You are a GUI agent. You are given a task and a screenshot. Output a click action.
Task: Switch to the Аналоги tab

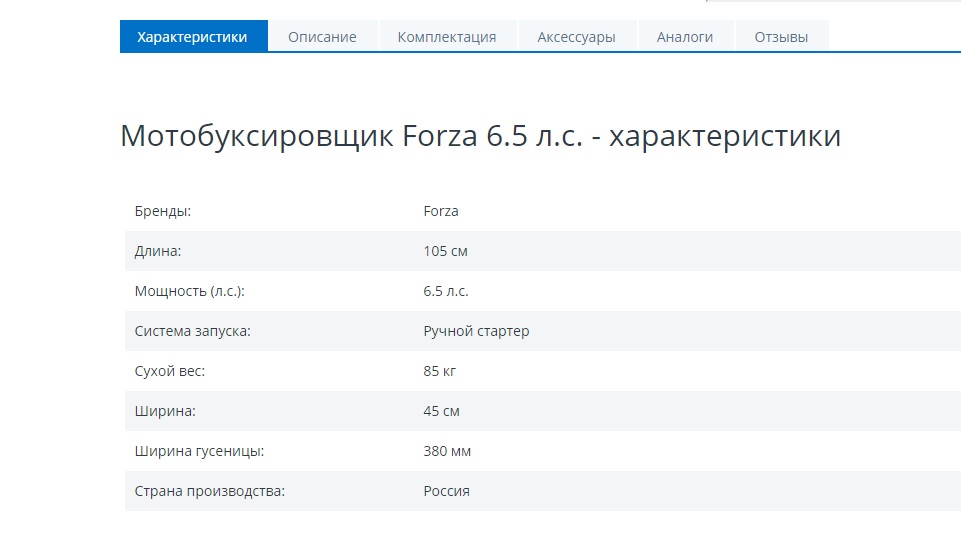tap(685, 37)
